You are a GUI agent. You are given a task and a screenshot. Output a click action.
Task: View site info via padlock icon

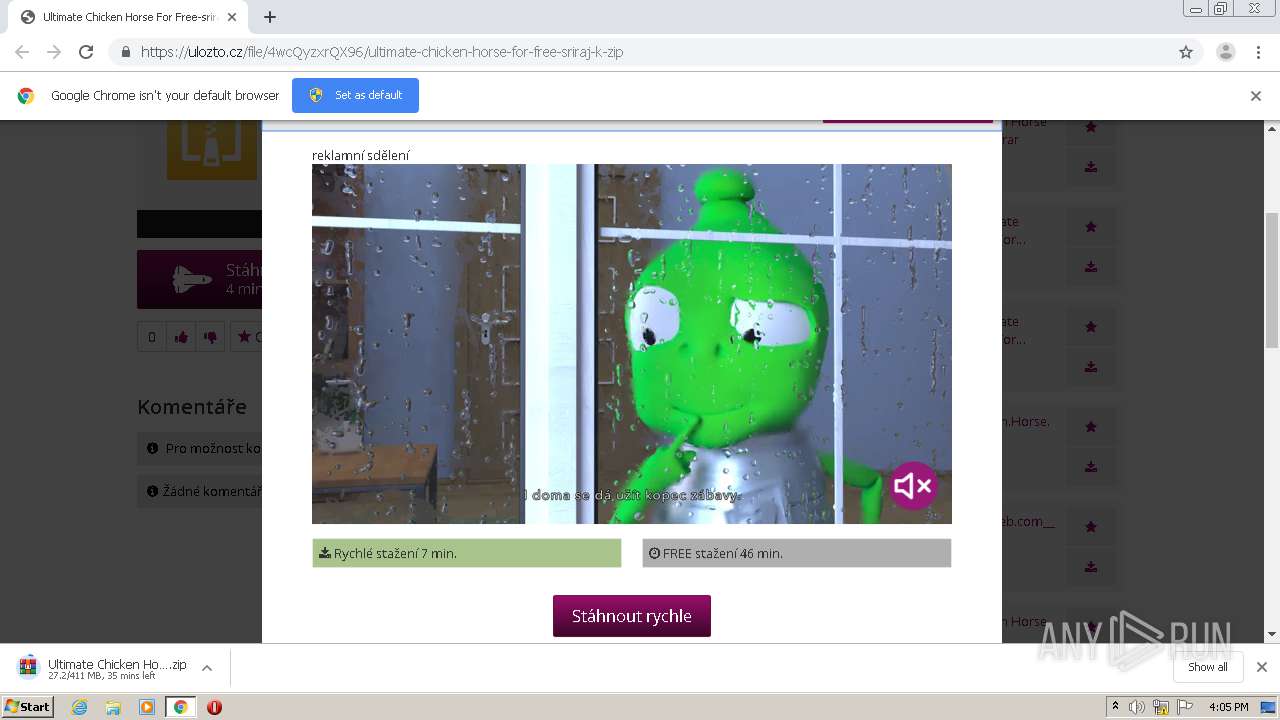pos(125,52)
